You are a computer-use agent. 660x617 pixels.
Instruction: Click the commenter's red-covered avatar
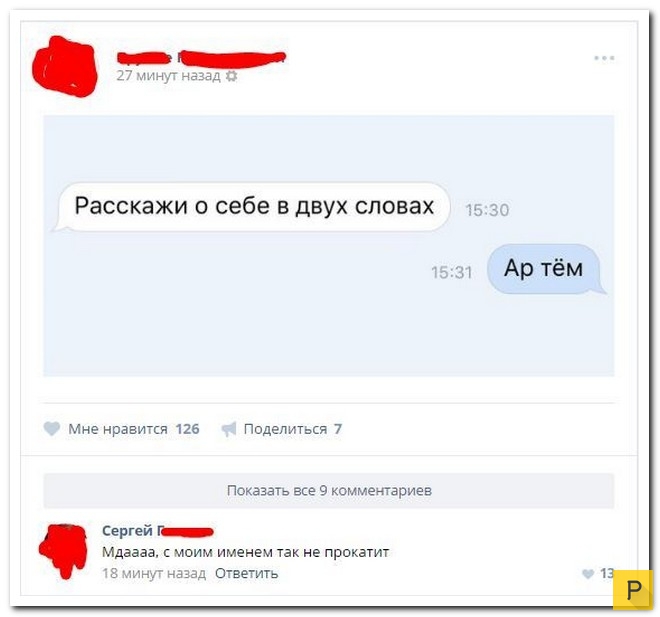64,551
